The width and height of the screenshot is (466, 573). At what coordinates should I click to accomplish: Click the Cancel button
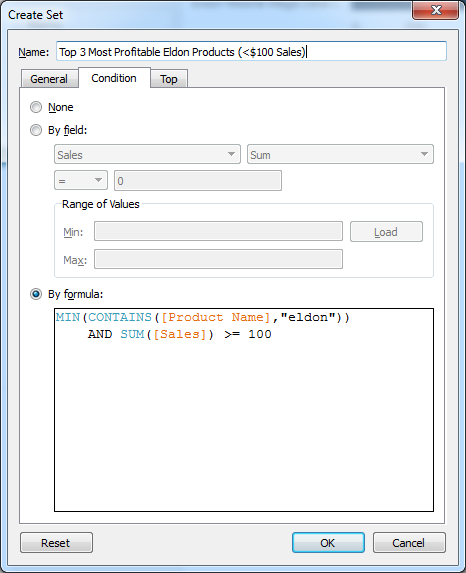(x=409, y=543)
